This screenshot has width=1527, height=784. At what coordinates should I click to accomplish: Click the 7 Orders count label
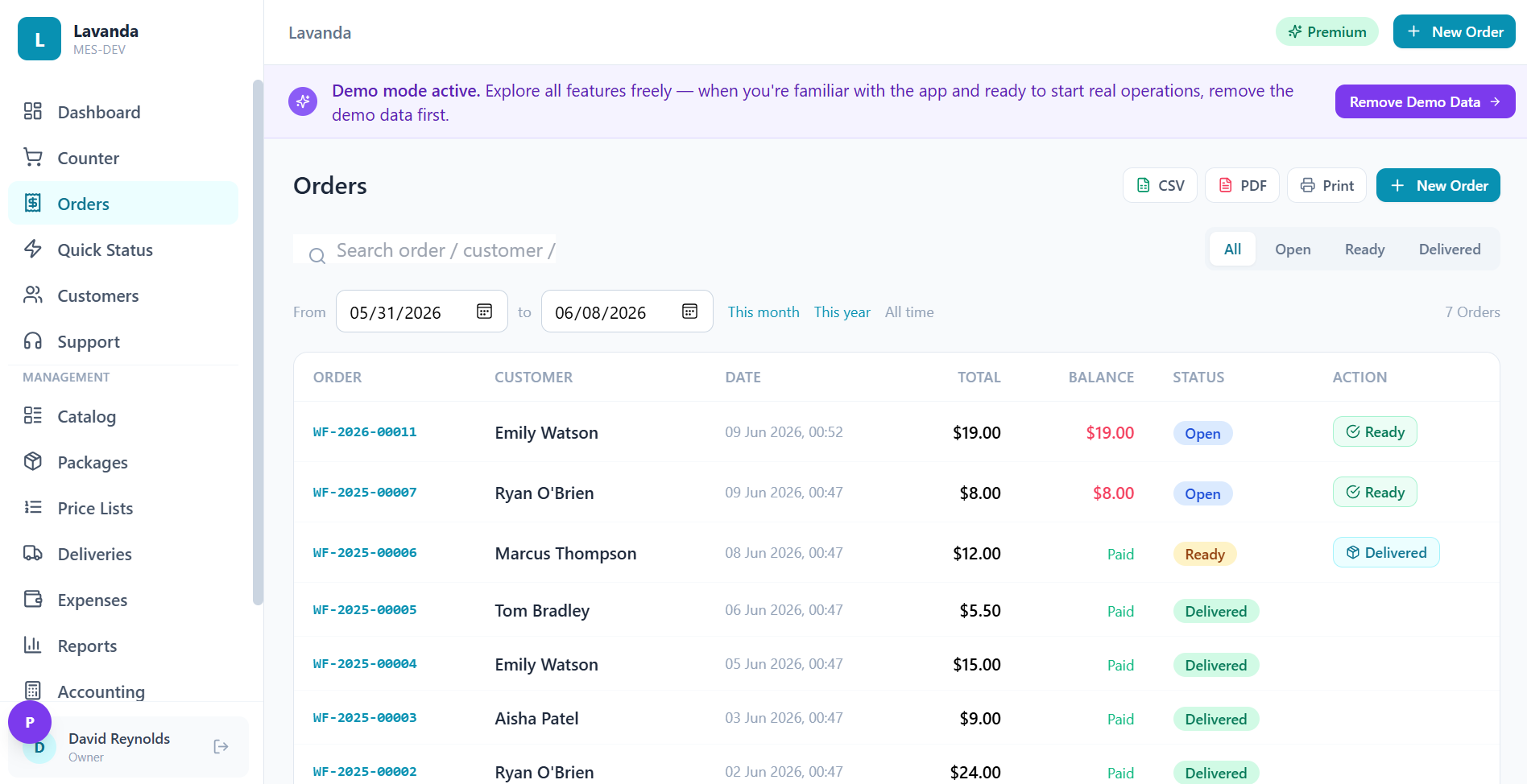point(1472,312)
